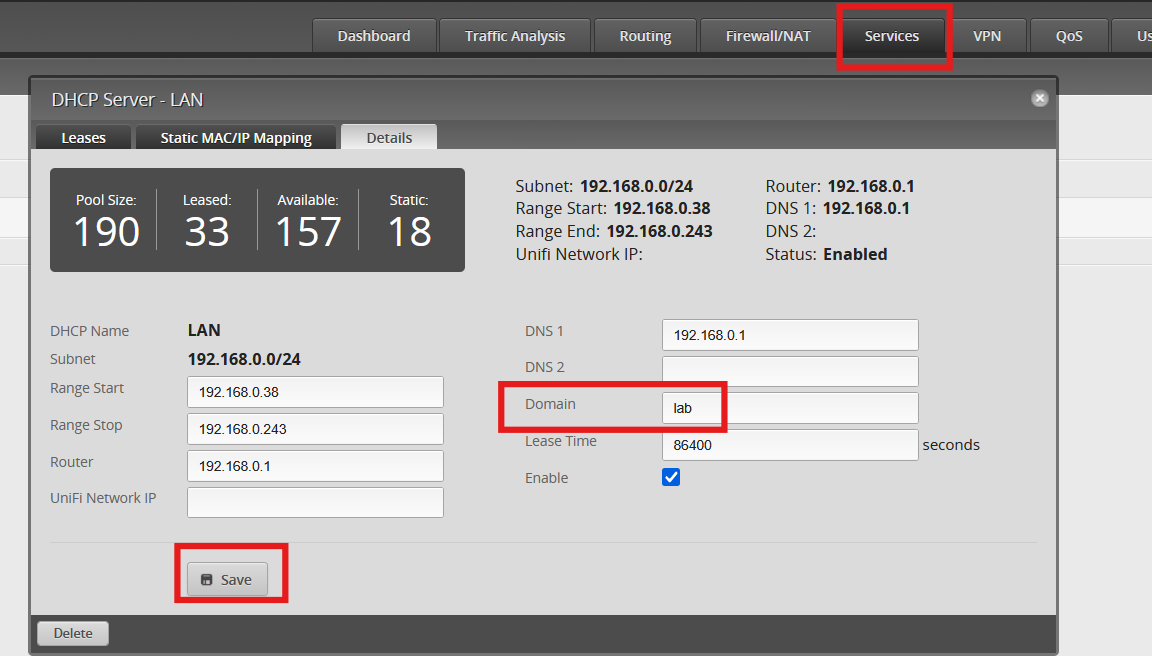Select the Services tab
Viewport: 1152px width, 656px height.
click(892, 36)
